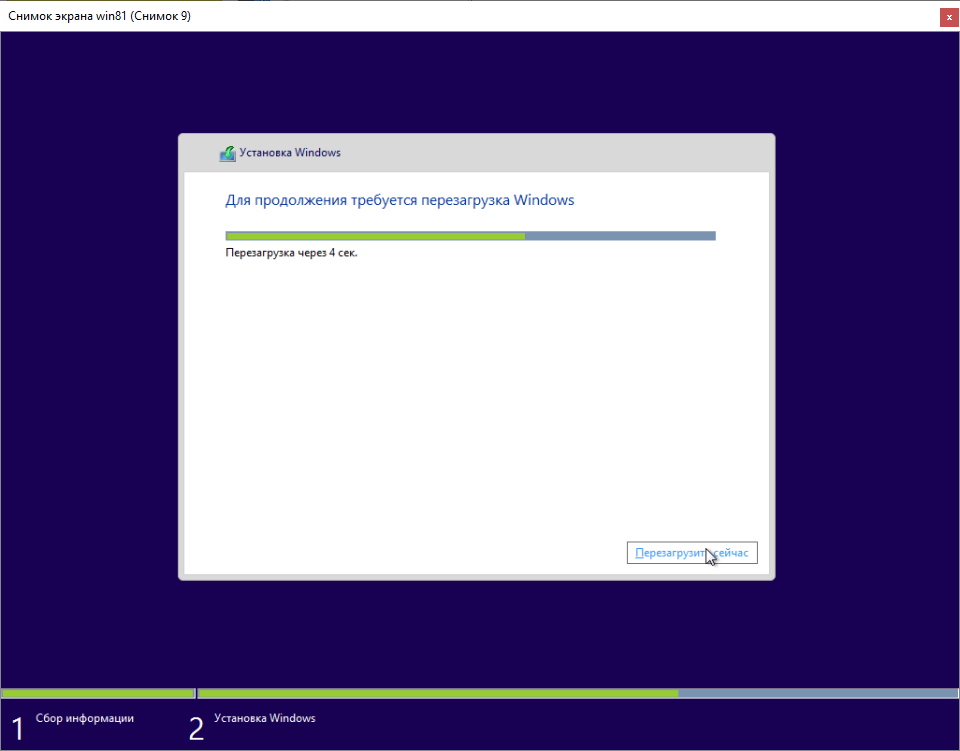960x751 pixels.
Task: Click the Windows Setup icon in the dialog title
Action: (227, 153)
